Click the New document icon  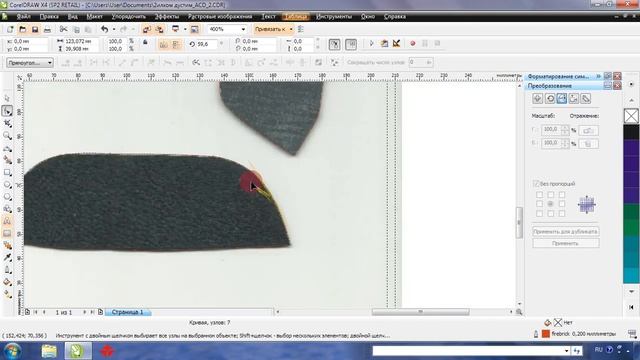10,29
